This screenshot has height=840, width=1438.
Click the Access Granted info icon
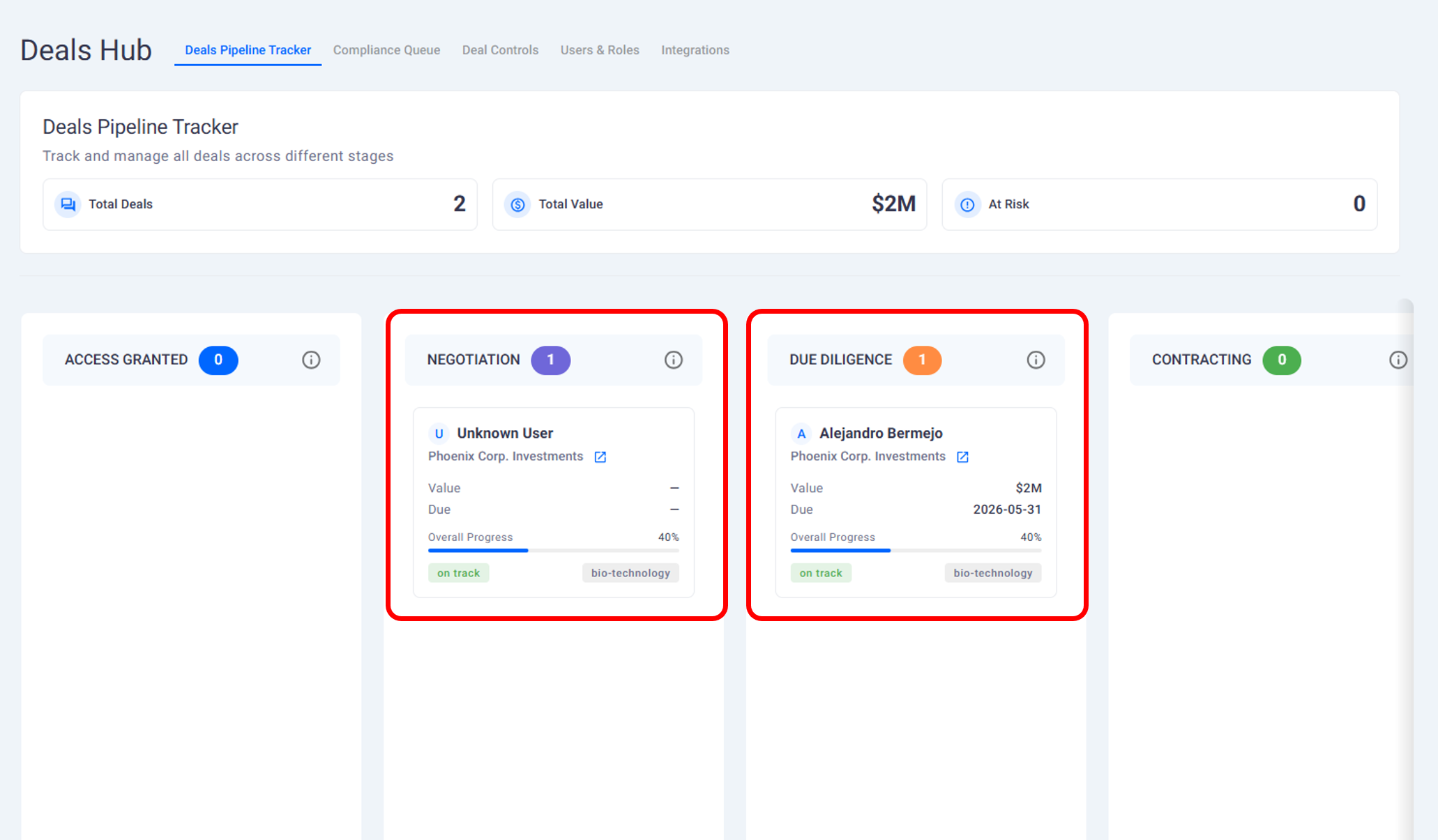[x=311, y=360]
